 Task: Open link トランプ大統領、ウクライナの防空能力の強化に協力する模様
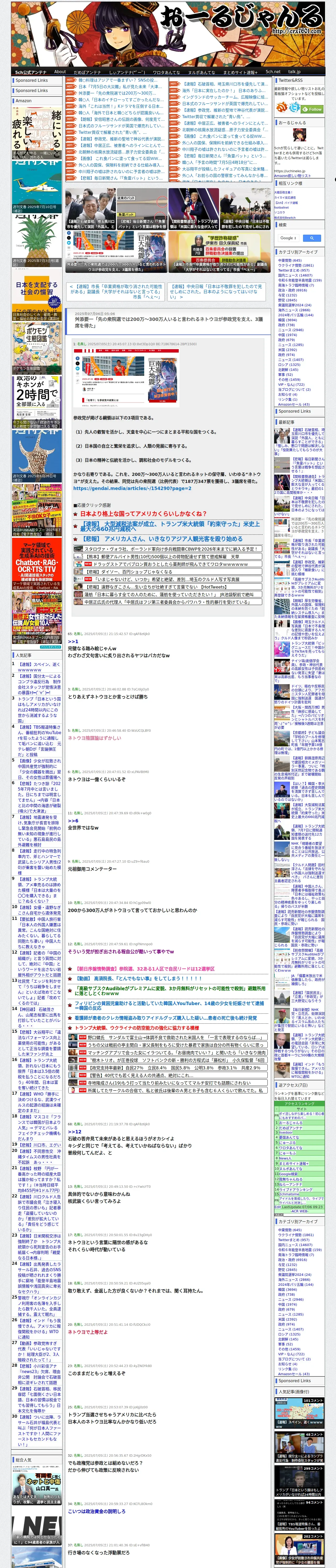tap(137, 1028)
